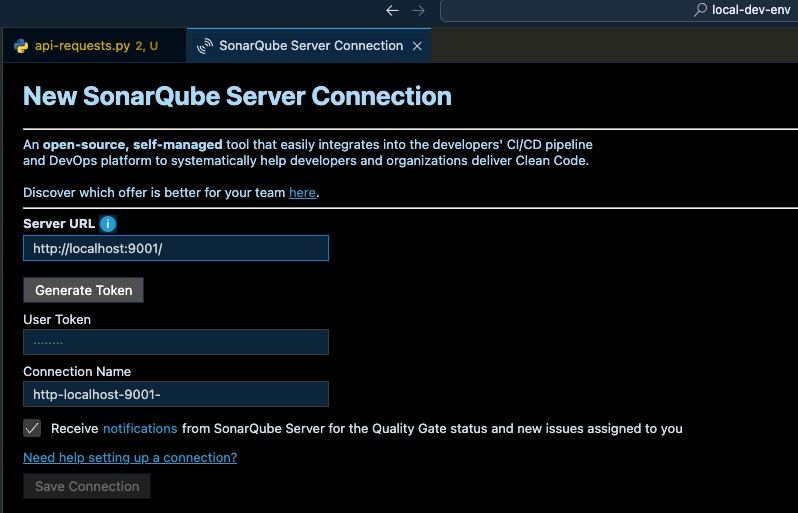Uncheck the Receive notifications checkbox
Image resolution: width=798 pixels, height=513 pixels.
point(32,429)
